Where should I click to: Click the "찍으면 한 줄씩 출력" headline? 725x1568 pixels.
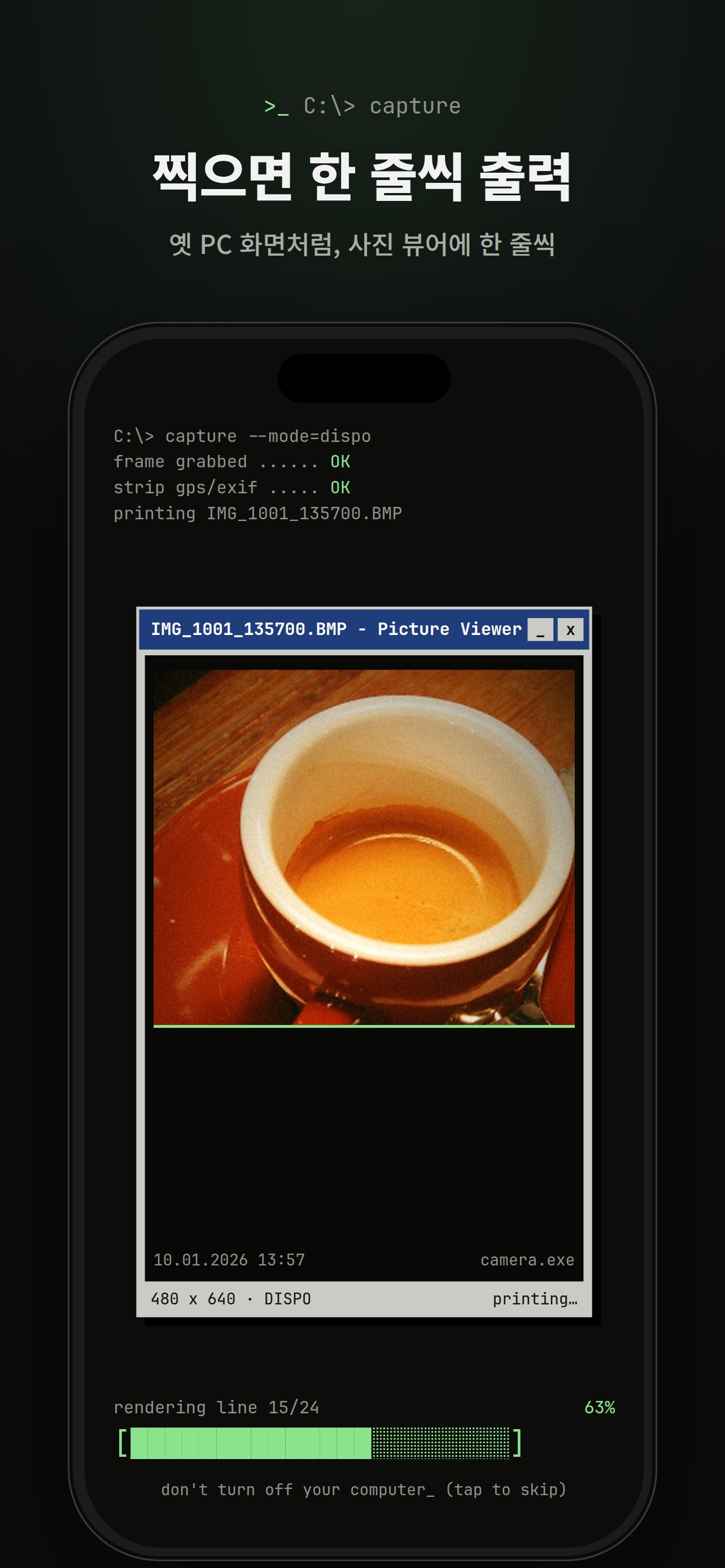[x=362, y=177]
